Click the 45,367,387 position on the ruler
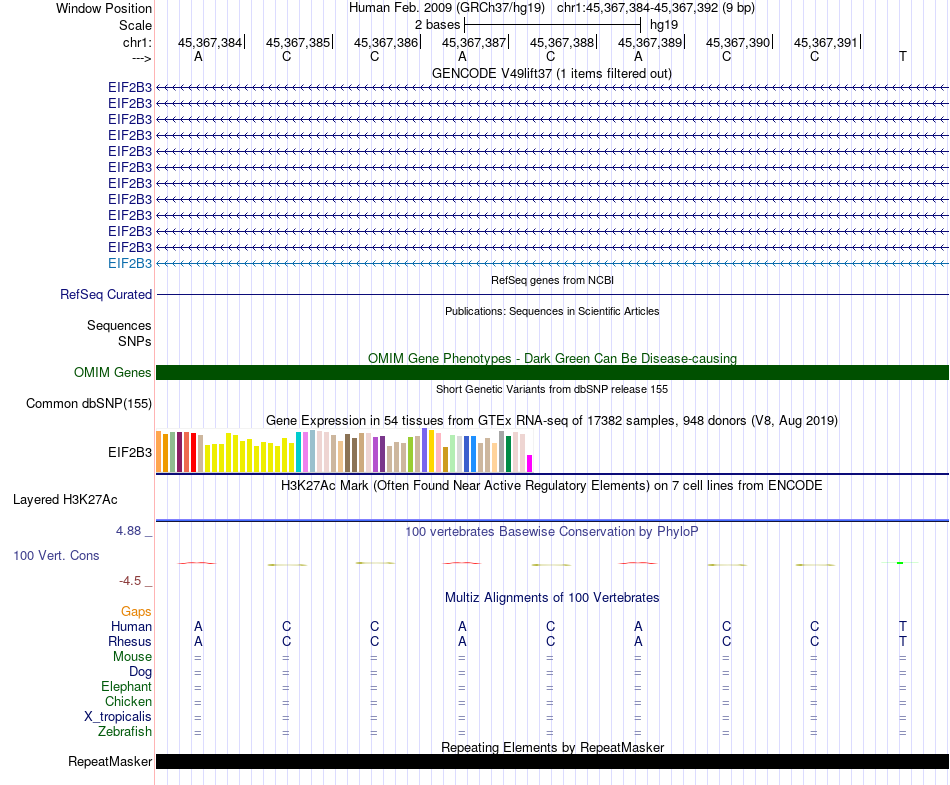Viewport: 950px width, 785px height. point(474,43)
